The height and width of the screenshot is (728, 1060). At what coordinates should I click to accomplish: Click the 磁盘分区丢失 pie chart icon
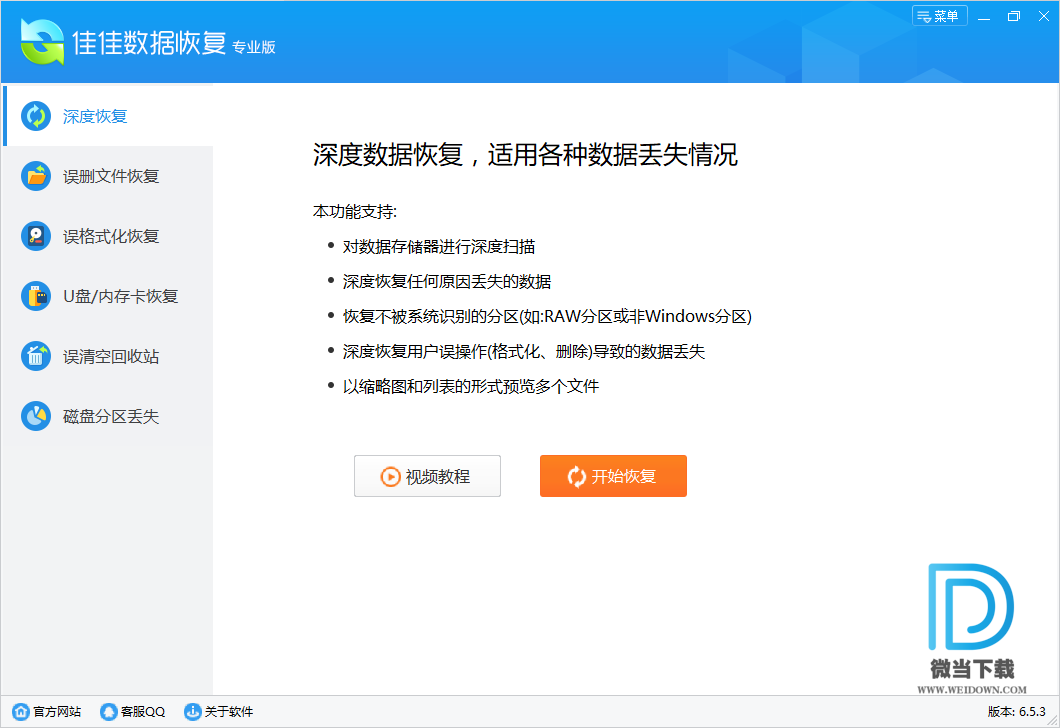[36, 416]
